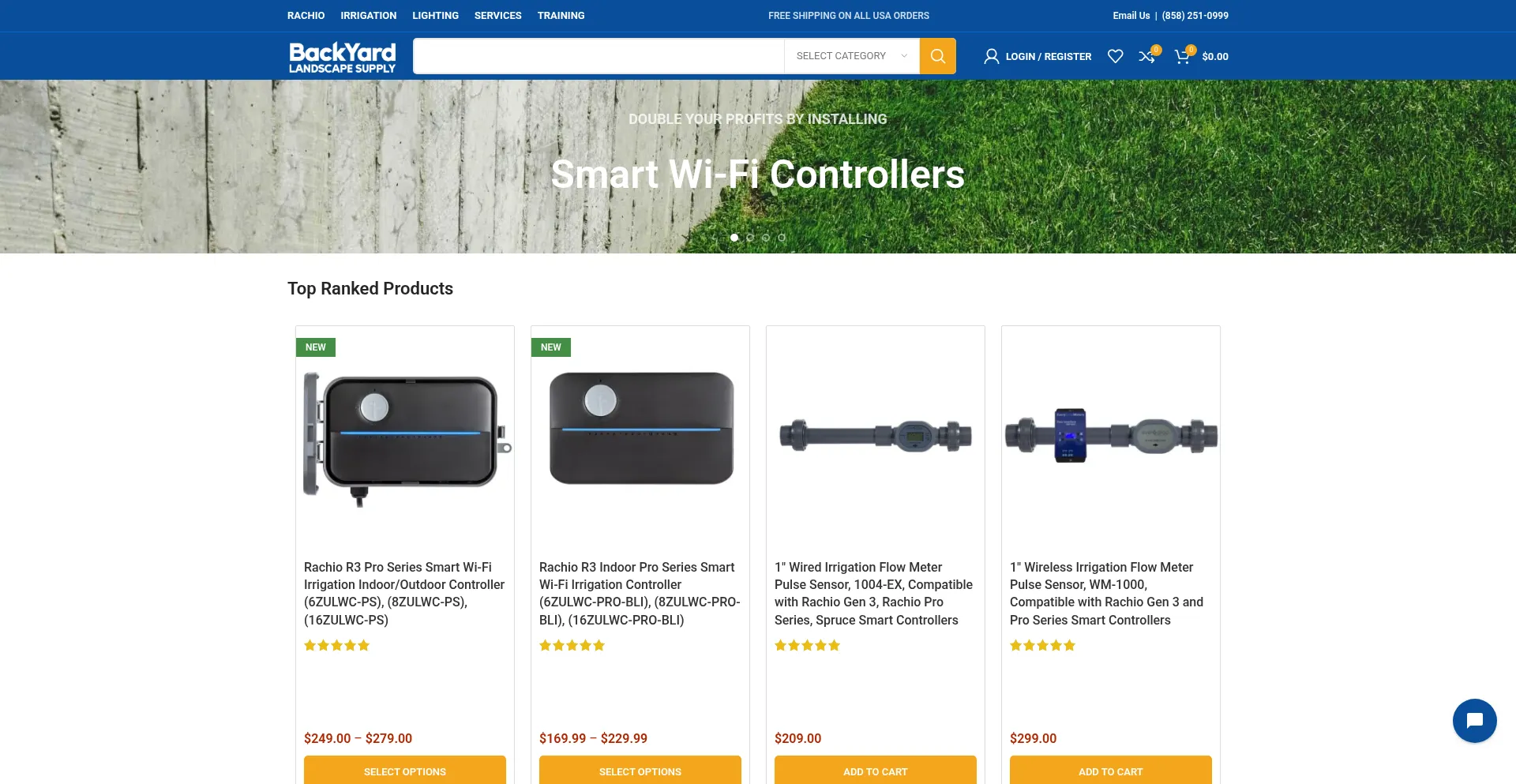Click the orange search magnifier button
Image resolution: width=1516 pixels, height=784 pixels.
pos(937,56)
